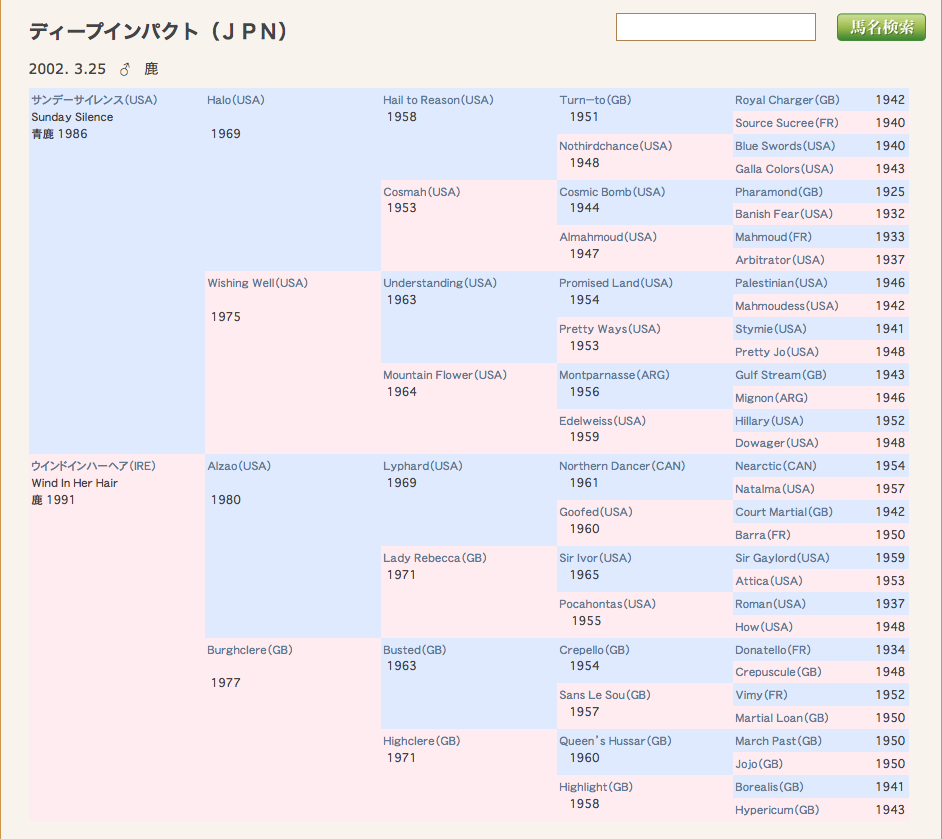Select Busted(GB) link
Viewport: 942px width, 839px height.
click(414, 650)
